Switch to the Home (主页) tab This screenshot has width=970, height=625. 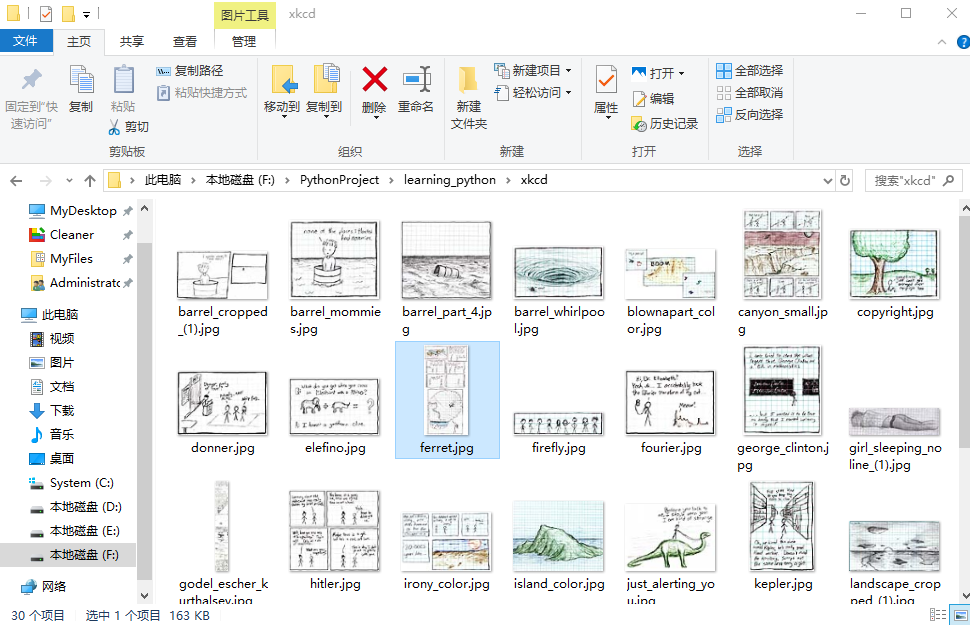pos(79,41)
